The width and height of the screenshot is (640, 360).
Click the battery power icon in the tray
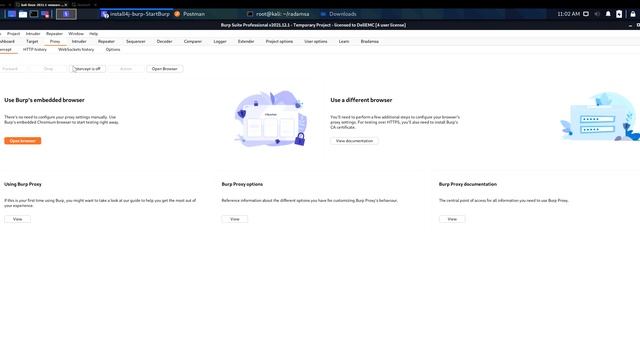[619, 14]
